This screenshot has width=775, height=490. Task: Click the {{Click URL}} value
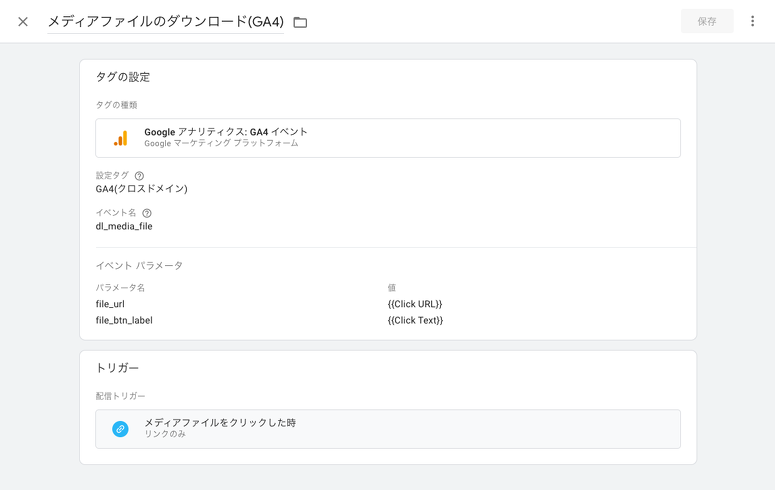415,304
